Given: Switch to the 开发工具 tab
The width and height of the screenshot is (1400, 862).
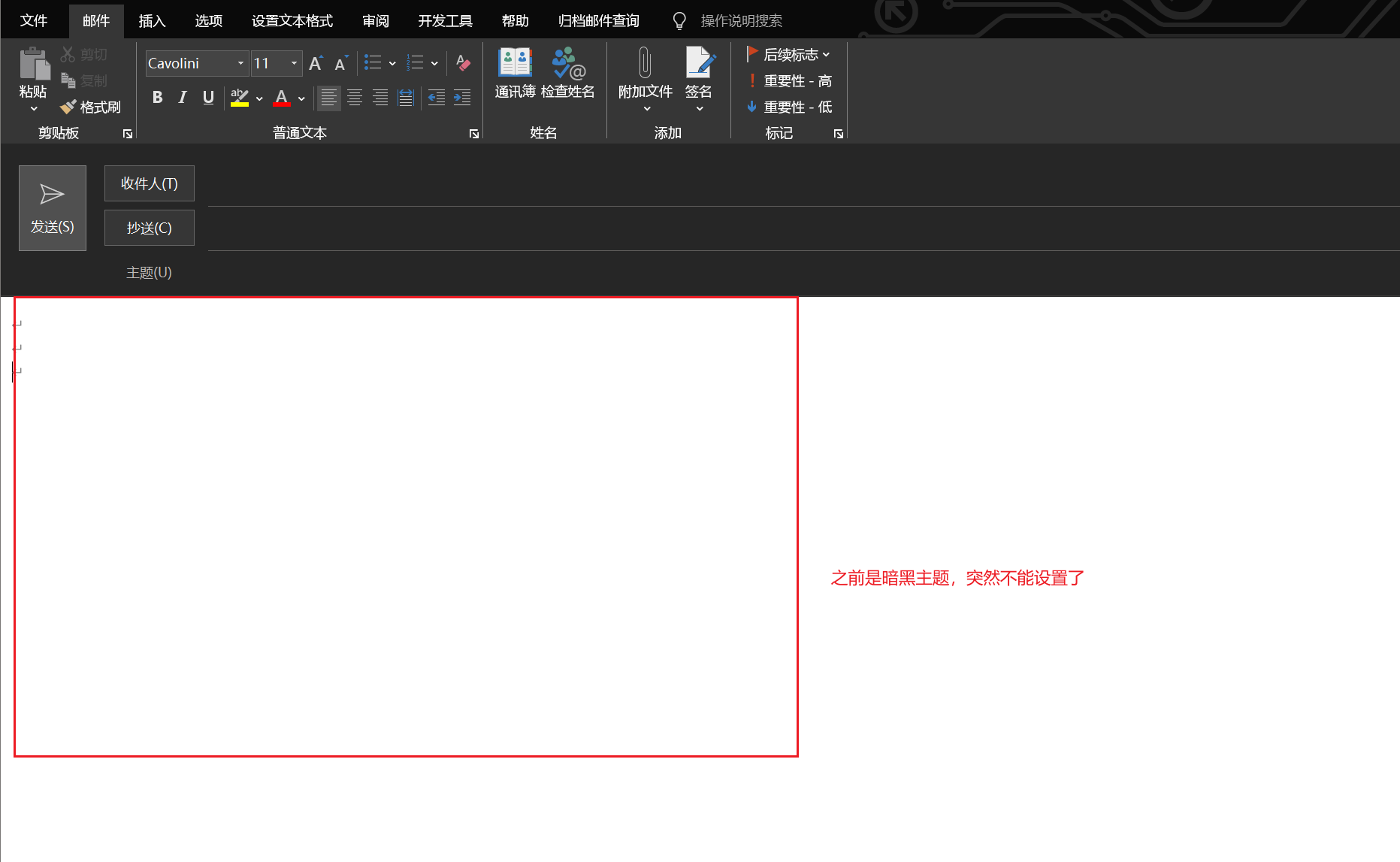Looking at the screenshot, I should [446, 20].
